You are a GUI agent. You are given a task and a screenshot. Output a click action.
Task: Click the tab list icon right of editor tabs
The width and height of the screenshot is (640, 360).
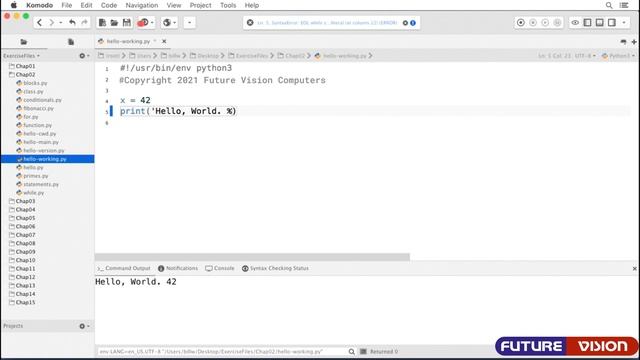(x=623, y=42)
